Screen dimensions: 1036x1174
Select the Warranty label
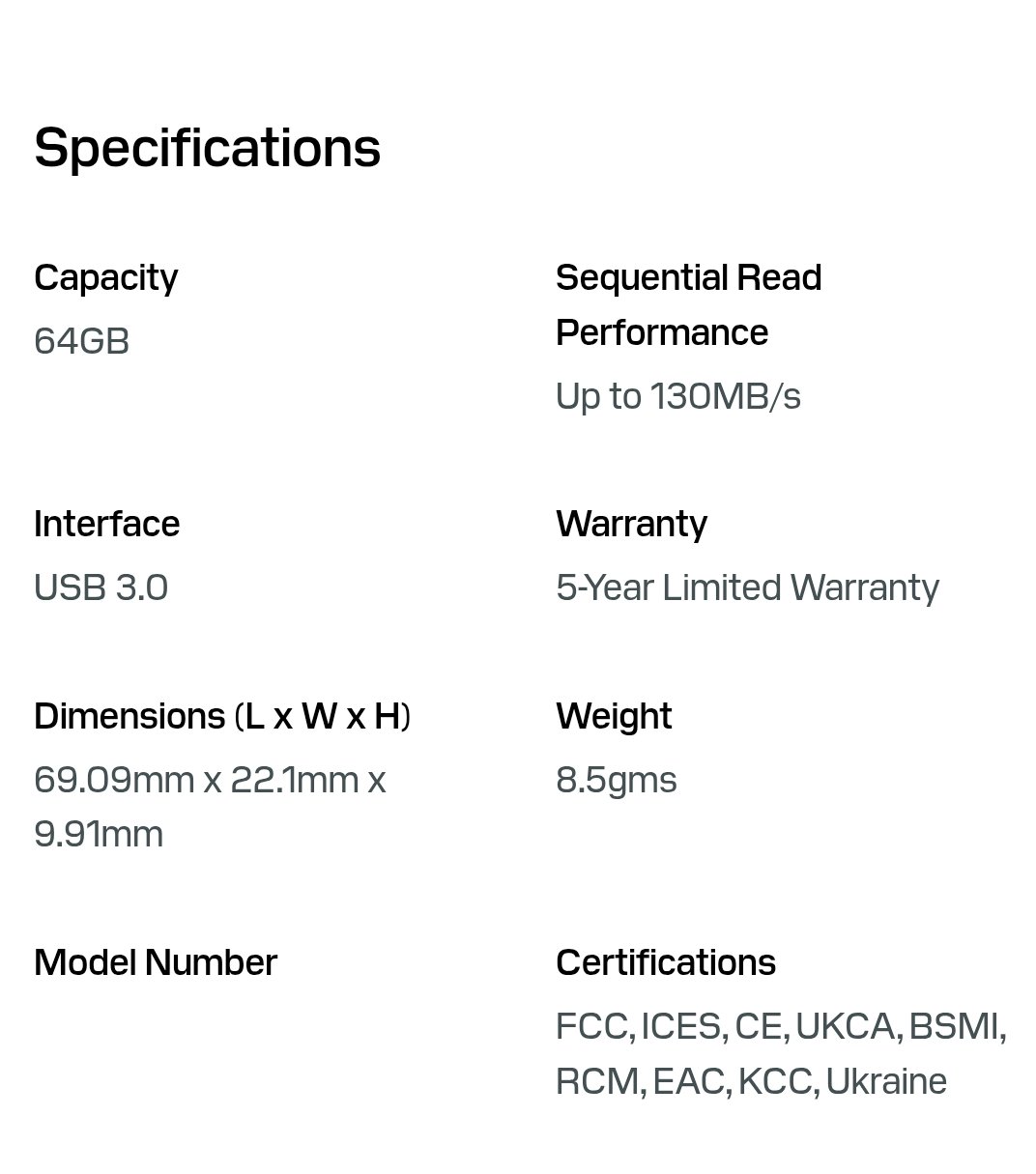point(631,524)
